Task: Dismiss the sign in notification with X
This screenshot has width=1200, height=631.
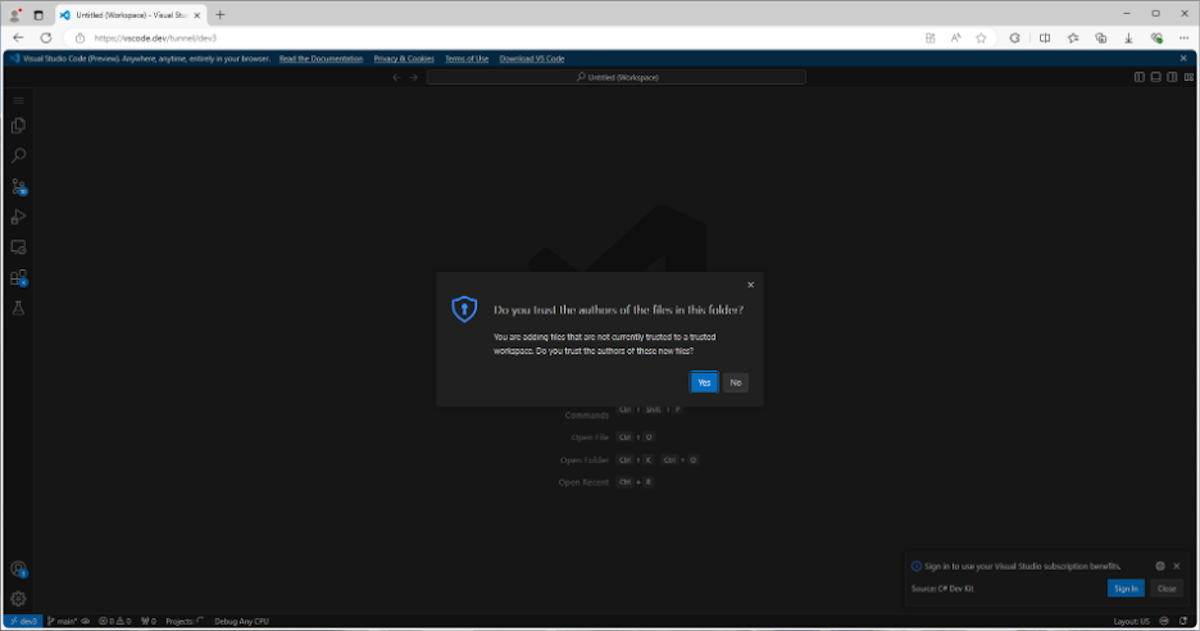Action: (x=1177, y=566)
